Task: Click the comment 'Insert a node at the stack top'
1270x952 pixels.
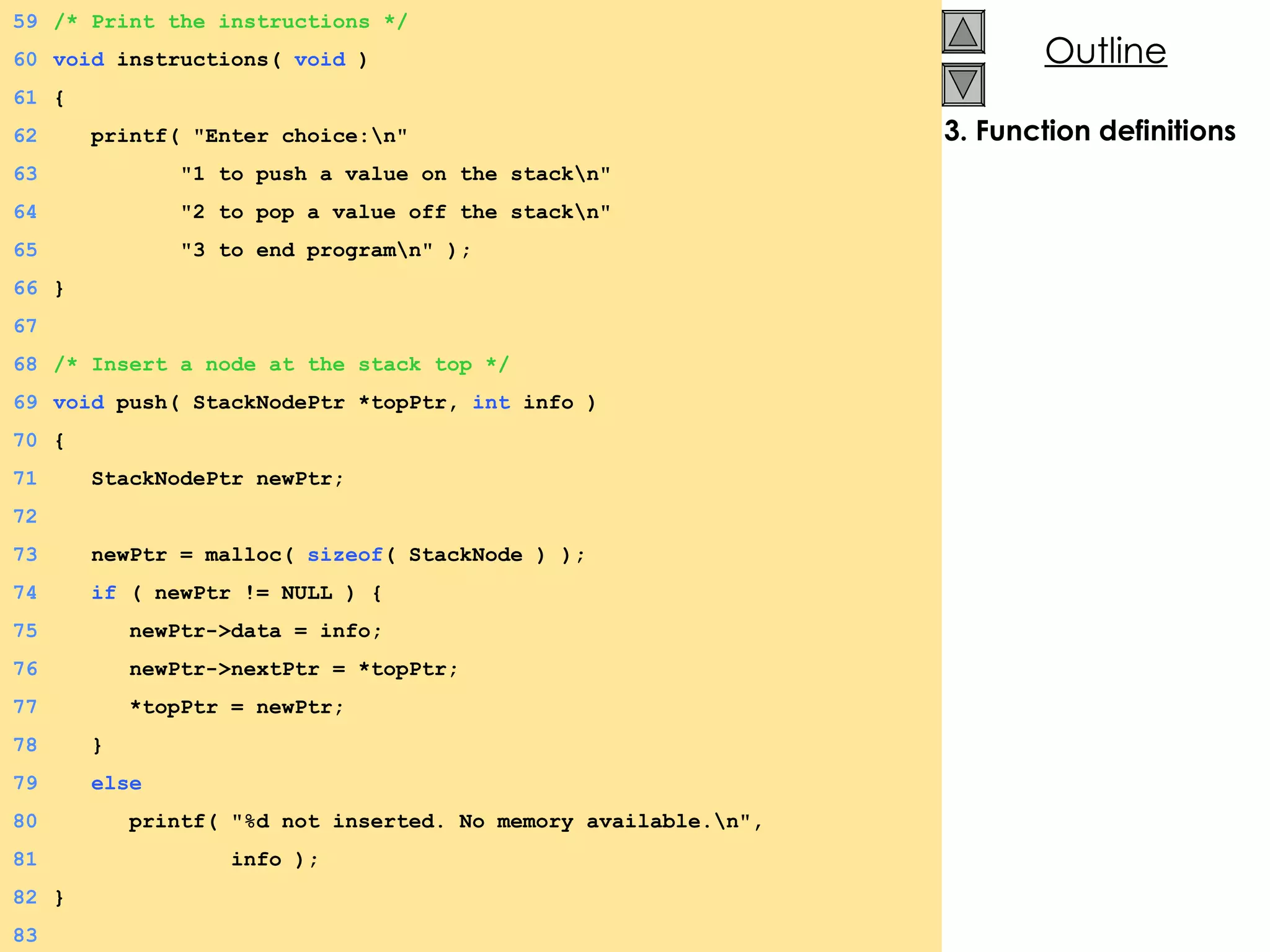Action: pyautogui.click(x=282, y=364)
